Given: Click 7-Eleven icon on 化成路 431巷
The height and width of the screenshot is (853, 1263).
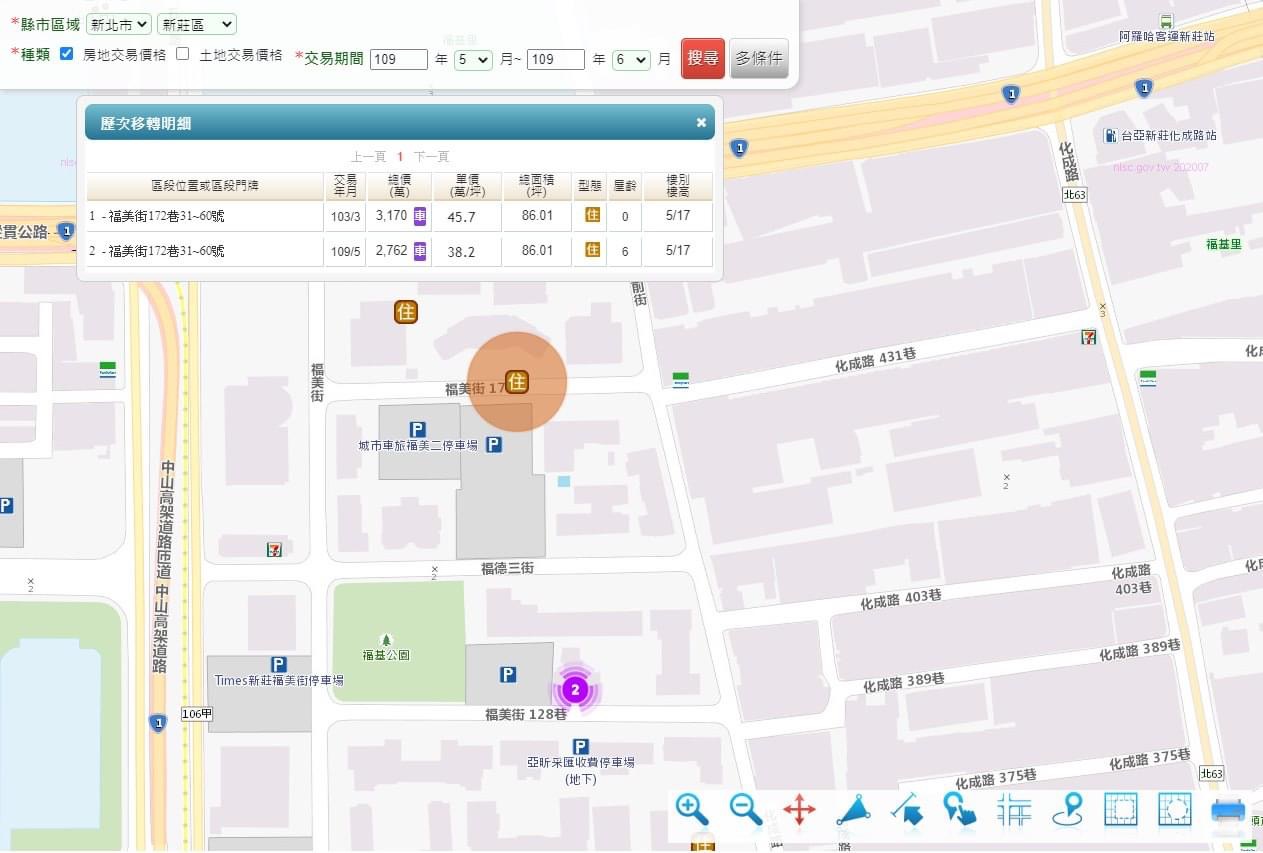Looking at the screenshot, I should [1089, 337].
